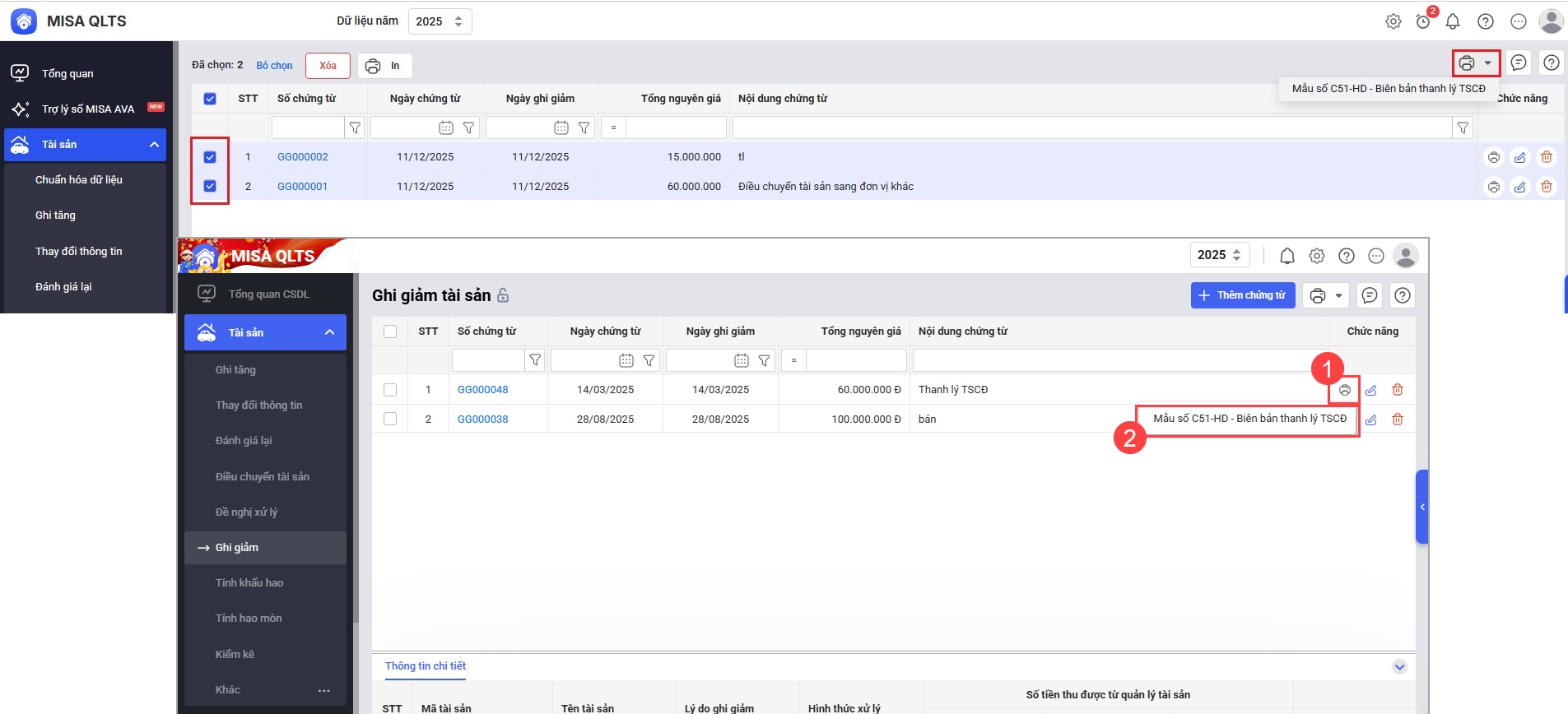
Task: Open Ghi tăng in the sidebar
Action: pyautogui.click(x=55, y=216)
